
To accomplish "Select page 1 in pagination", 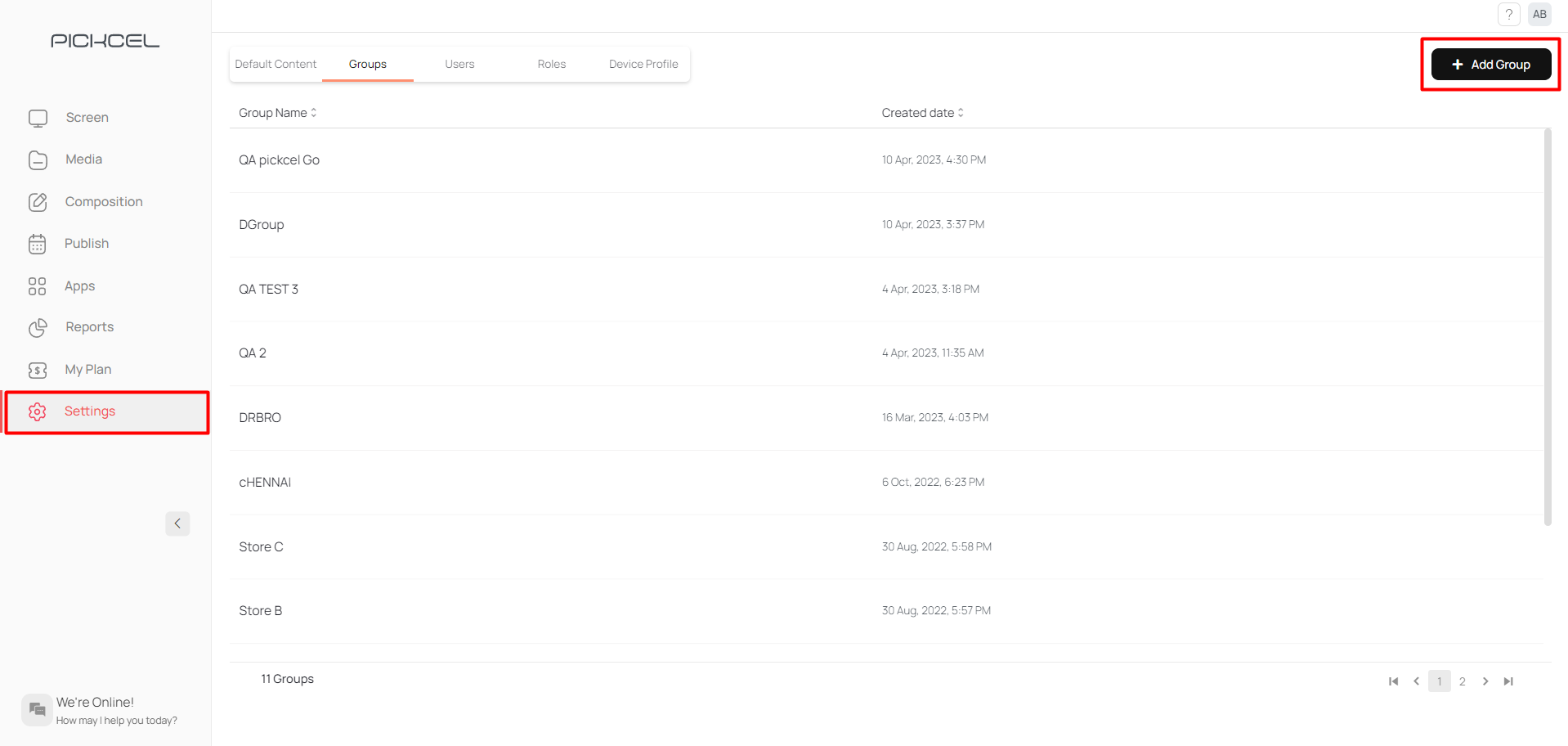I will click(1440, 681).
